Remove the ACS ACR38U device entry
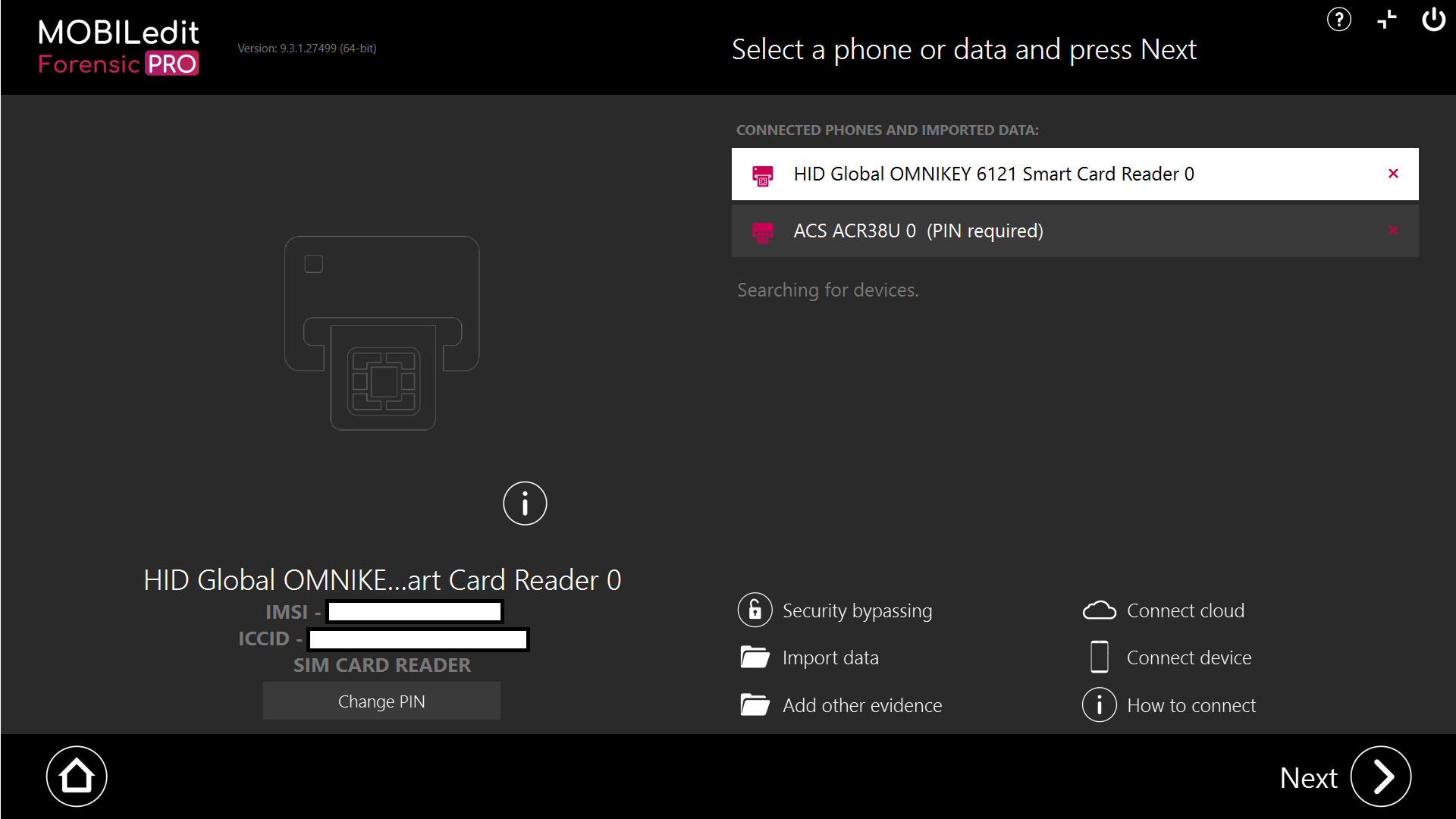Image resolution: width=1456 pixels, height=819 pixels. pyautogui.click(x=1394, y=231)
